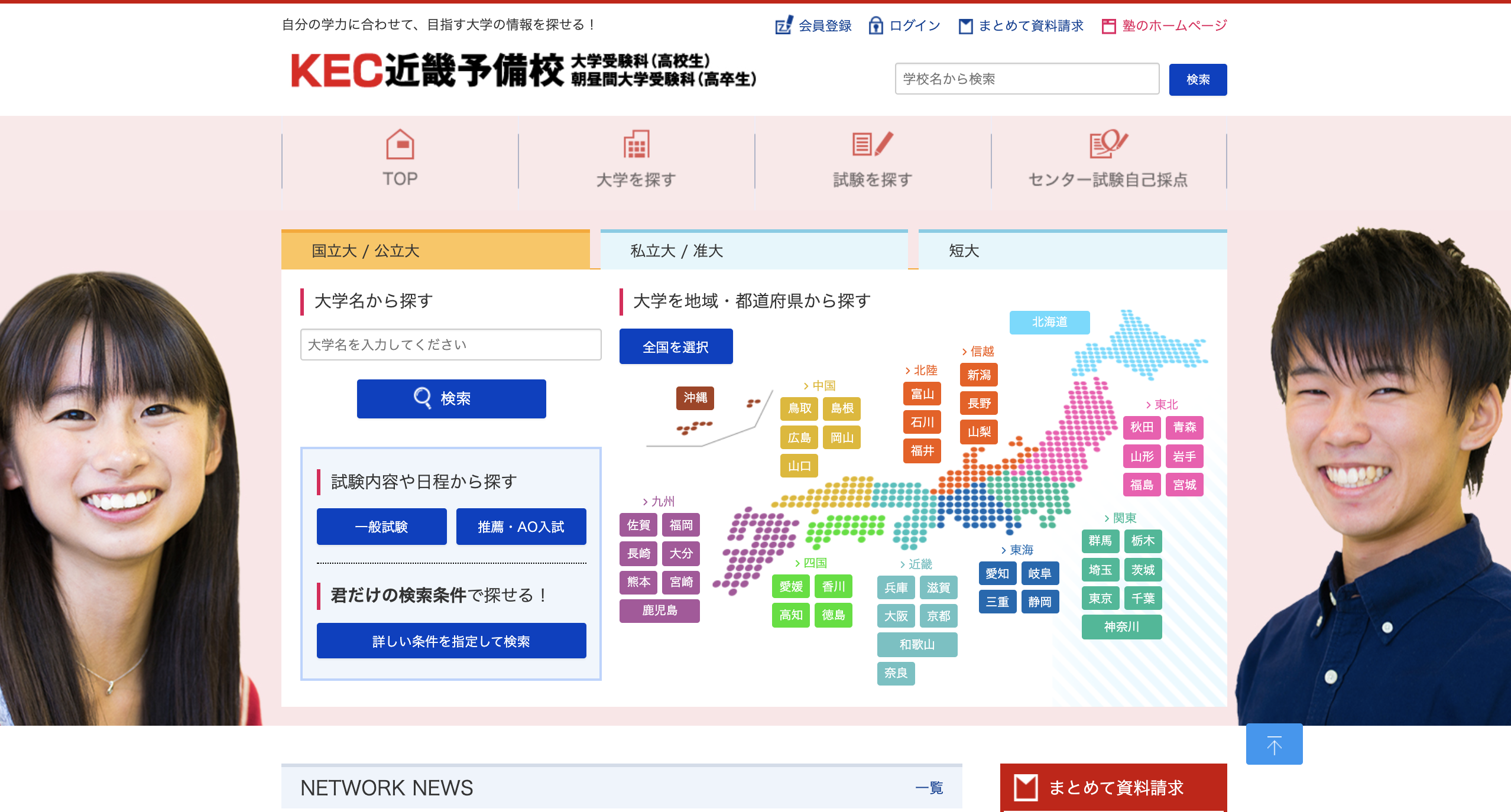The width and height of the screenshot is (1511, 812).
Task: Click the 全国を選択 button
Action: [x=676, y=347]
